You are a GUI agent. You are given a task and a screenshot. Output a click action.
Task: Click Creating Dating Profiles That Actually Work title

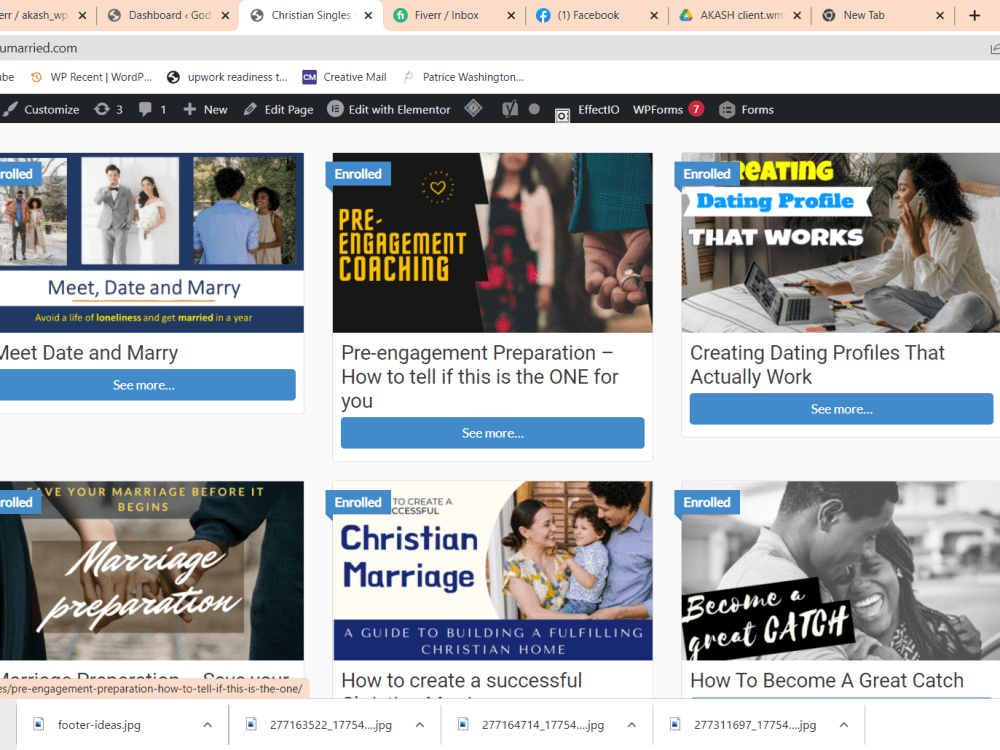tap(817, 365)
